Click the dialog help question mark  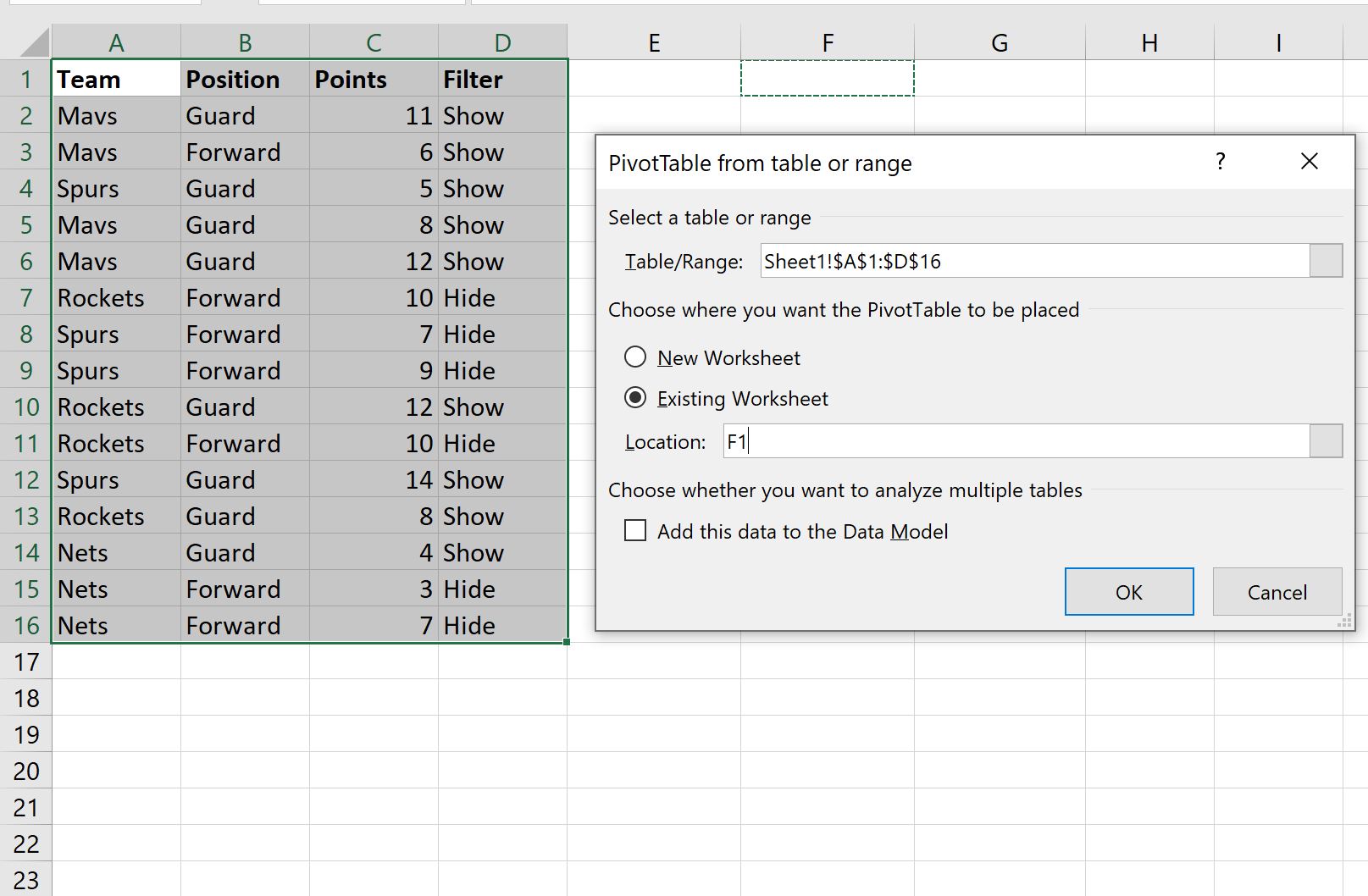point(1220,161)
